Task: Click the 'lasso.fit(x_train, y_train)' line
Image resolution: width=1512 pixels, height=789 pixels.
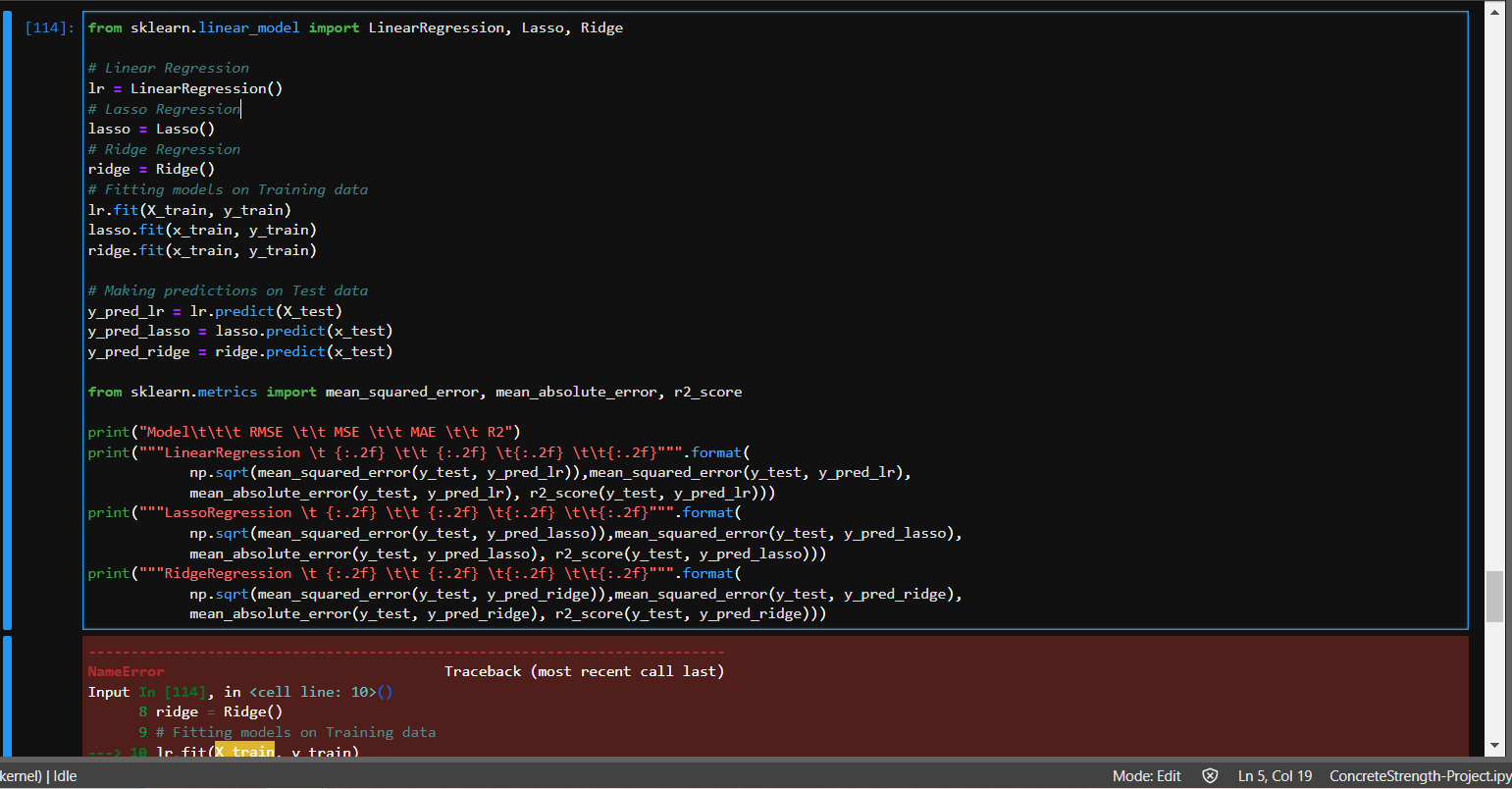Action: (202, 230)
